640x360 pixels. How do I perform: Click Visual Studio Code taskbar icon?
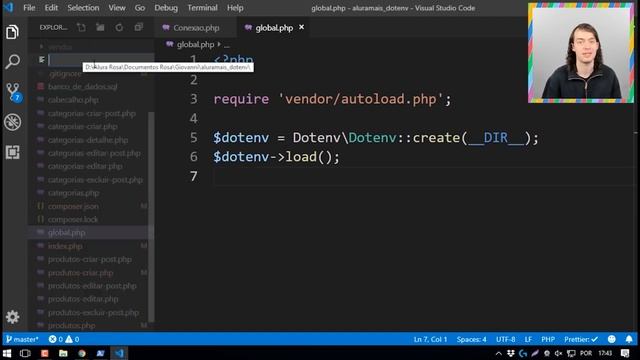(x=119, y=353)
